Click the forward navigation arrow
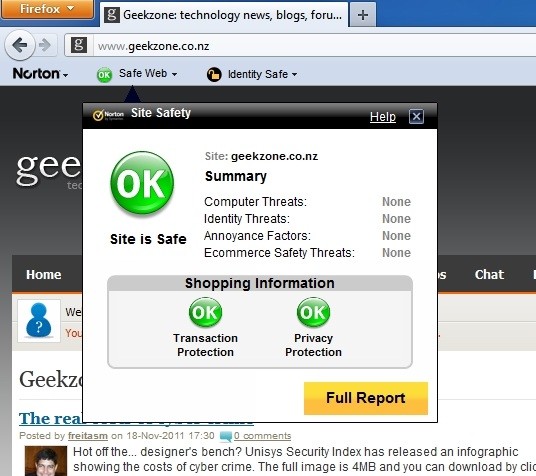Viewport: 536px width, 476px height. click(x=45, y=45)
